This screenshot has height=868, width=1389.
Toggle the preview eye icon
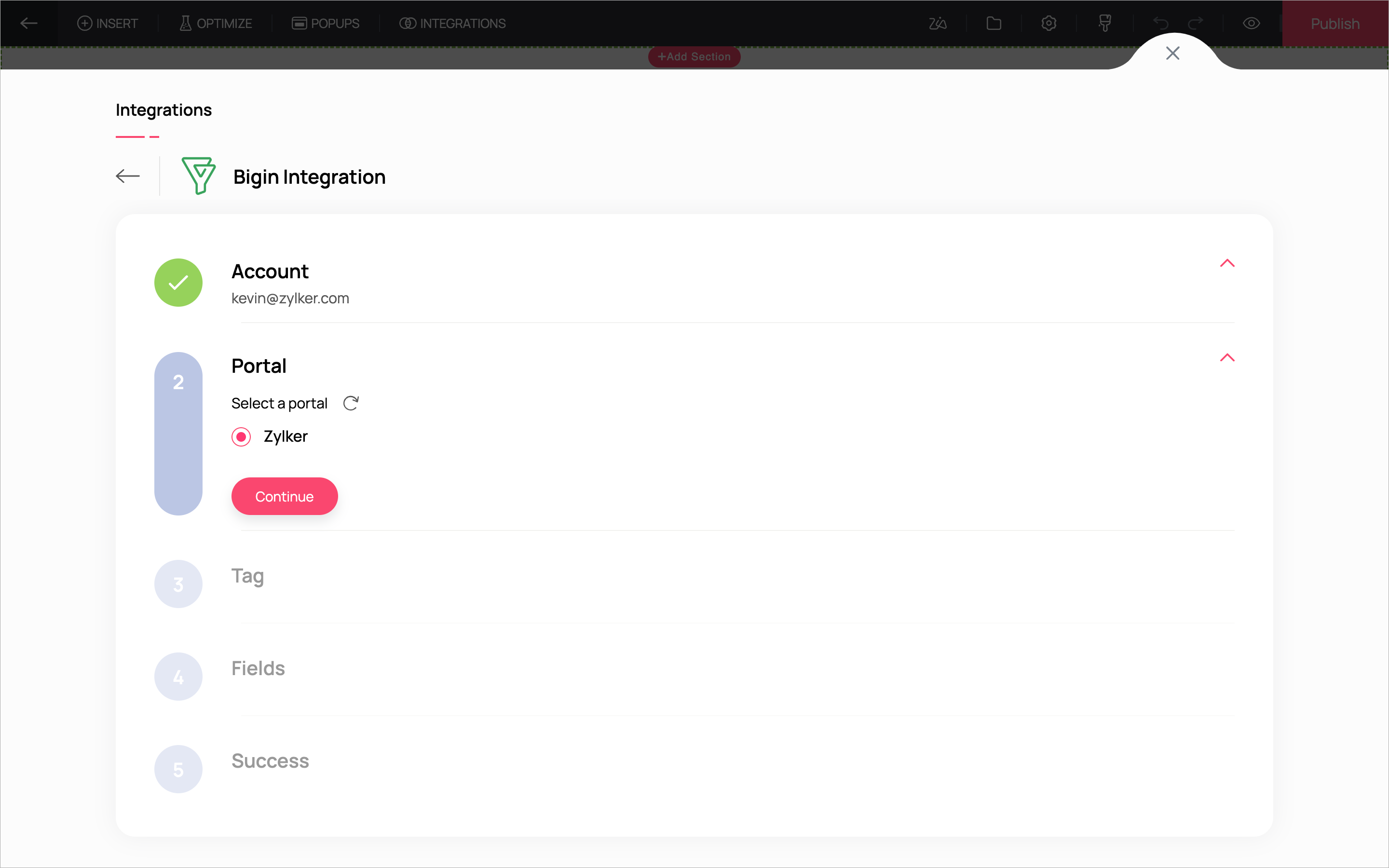(1251, 24)
